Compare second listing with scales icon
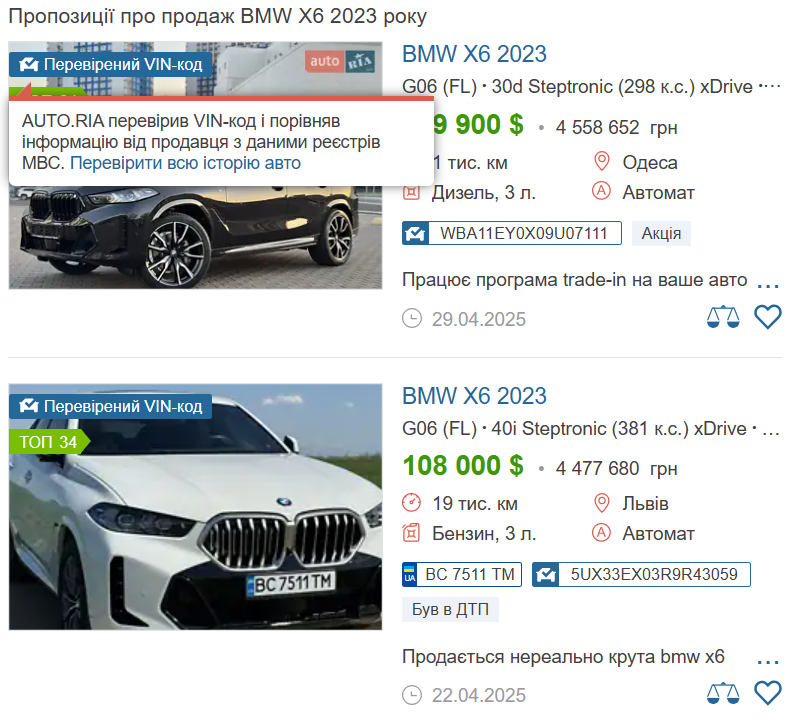Screen dimensions: 797x727 click(723, 693)
